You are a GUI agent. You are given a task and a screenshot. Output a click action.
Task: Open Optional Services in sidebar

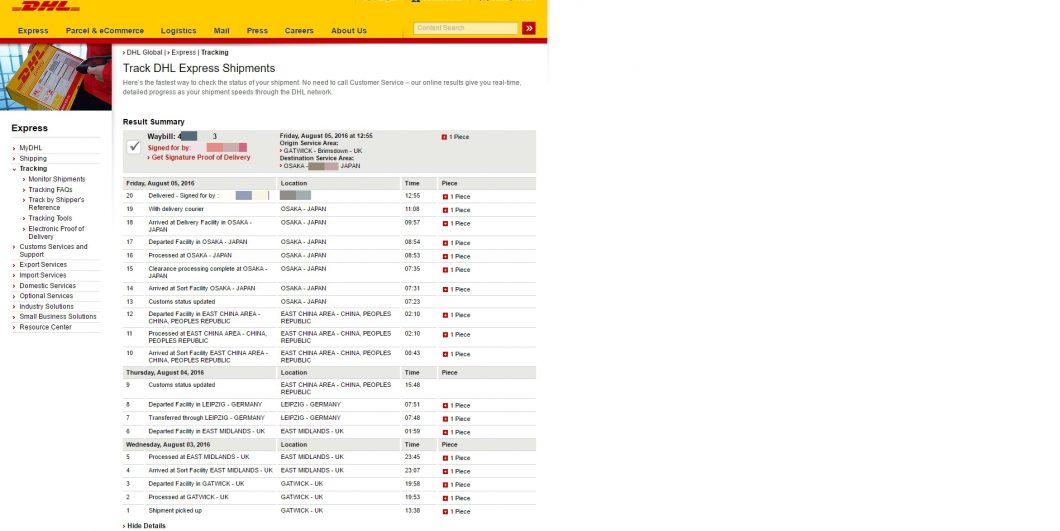click(46, 296)
